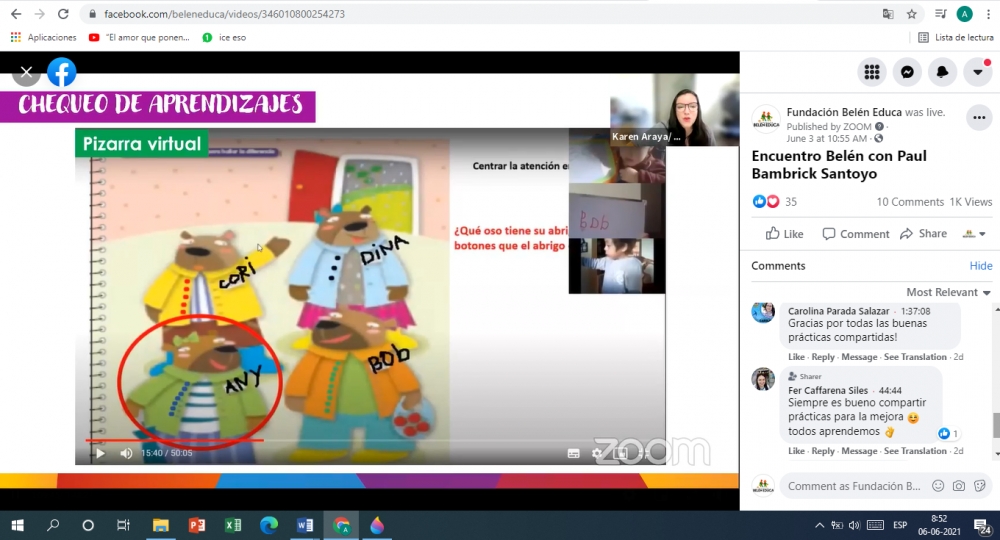
Task: Jump to 1:37:08 timestamp in comment
Action: coord(915,311)
